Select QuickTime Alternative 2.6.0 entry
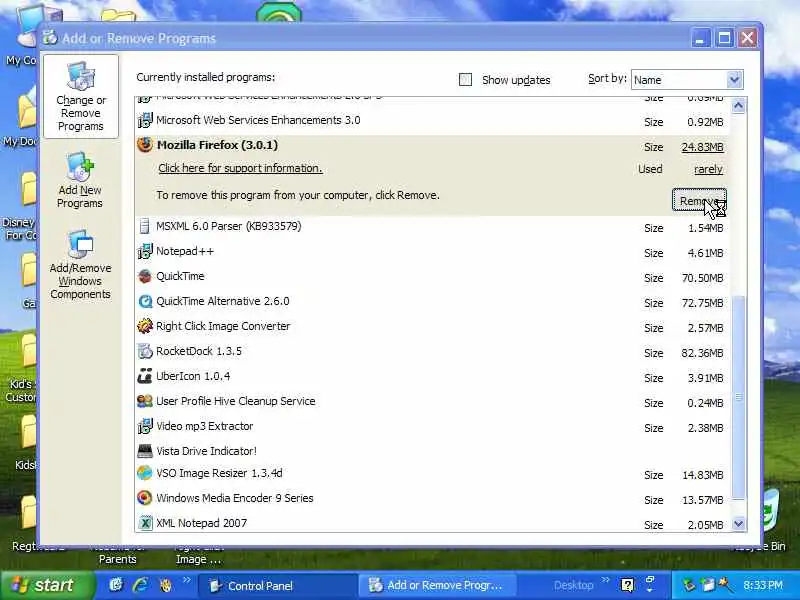The width and height of the screenshot is (800, 600). [432, 302]
